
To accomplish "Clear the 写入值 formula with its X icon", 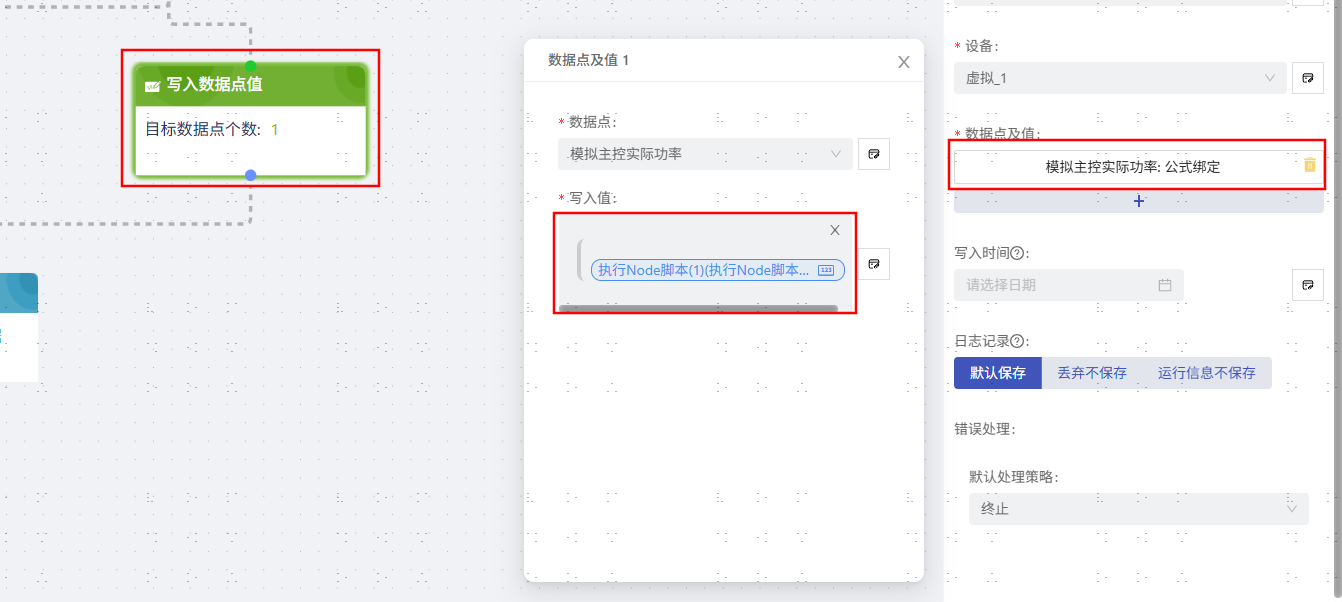I will 835,230.
